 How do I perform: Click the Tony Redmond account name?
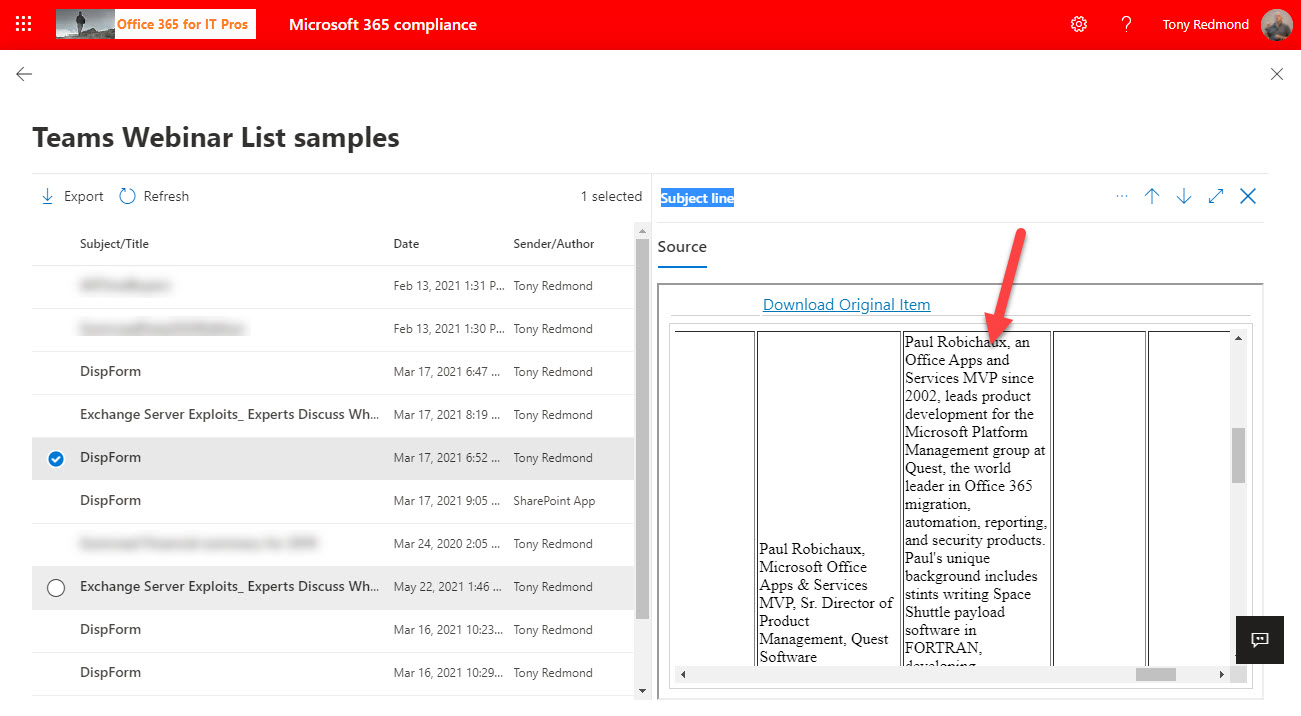[1205, 24]
